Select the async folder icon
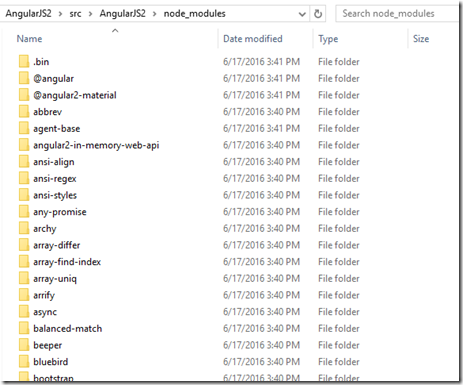The height and width of the screenshot is (385, 463). [x=24, y=312]
